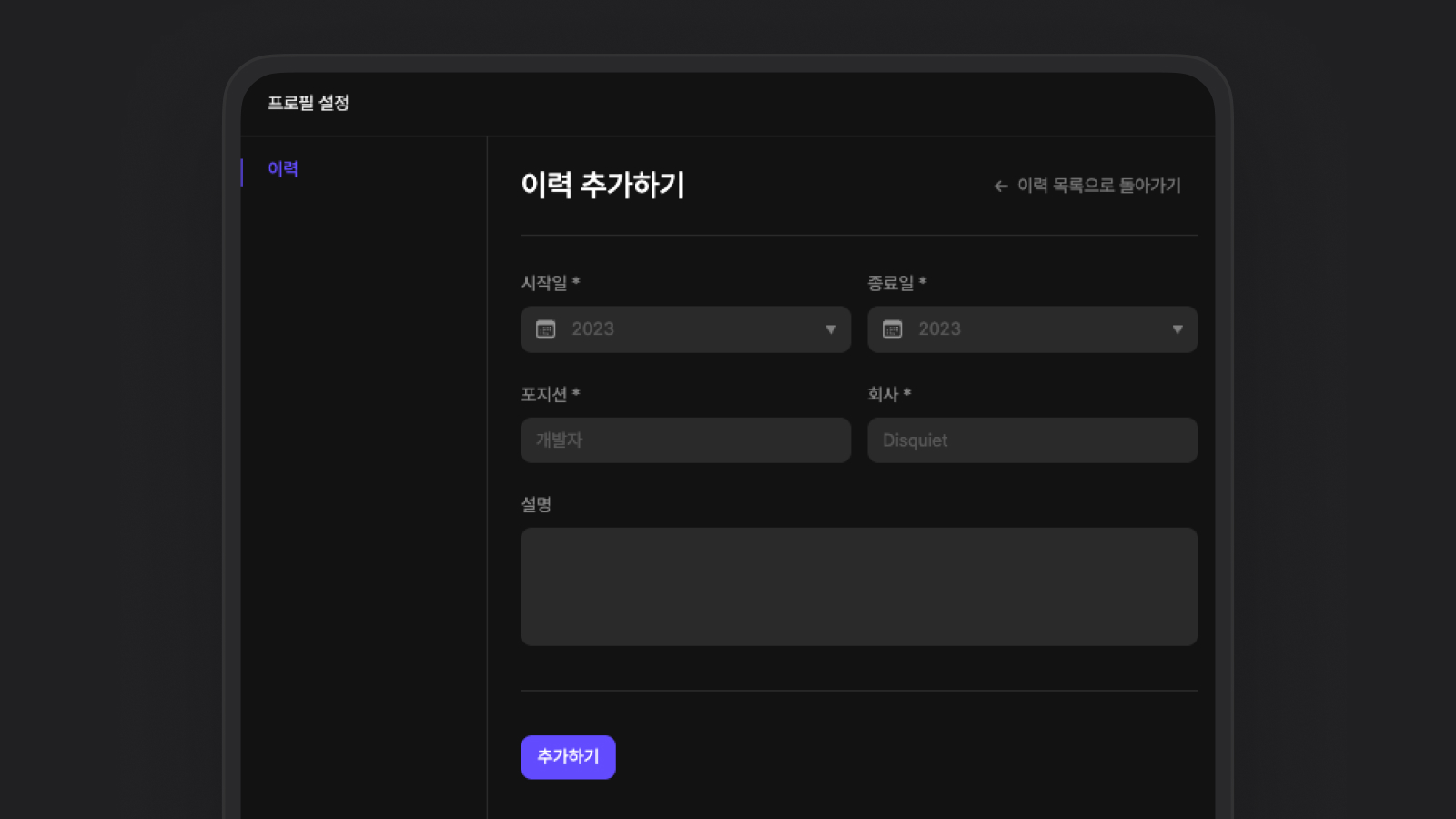The height and width of the screenshot is (819, 1456).
Task: Submit with the 추가하기 button
Action: click(569, 757)
